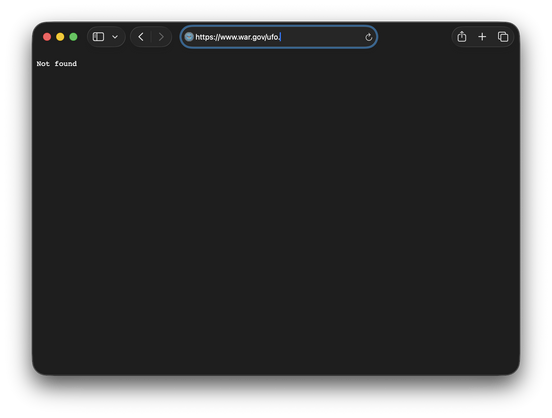Go back to the previous page
552x418 pixels.
[141, 37]
